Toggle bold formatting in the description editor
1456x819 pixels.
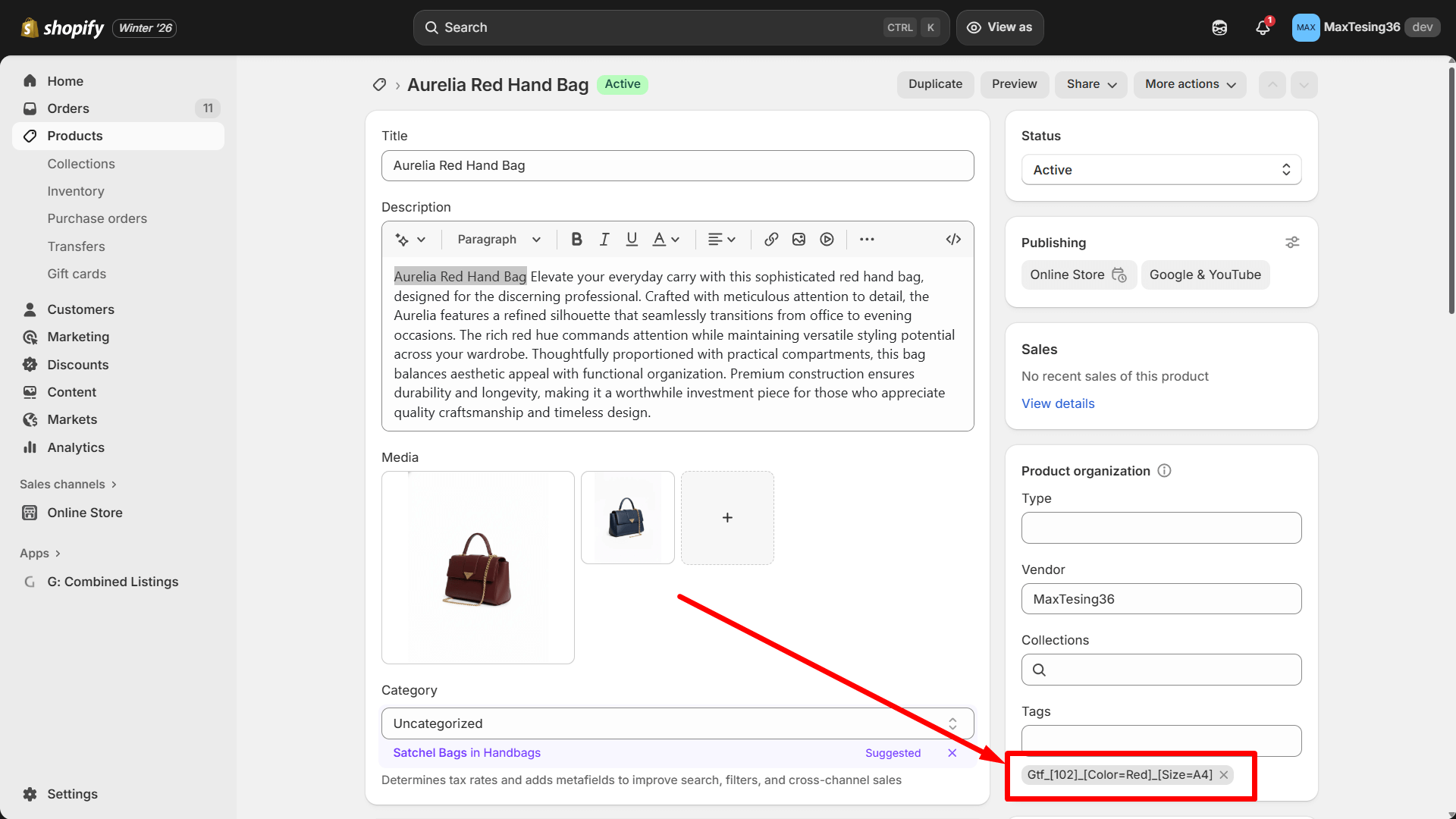576,239
